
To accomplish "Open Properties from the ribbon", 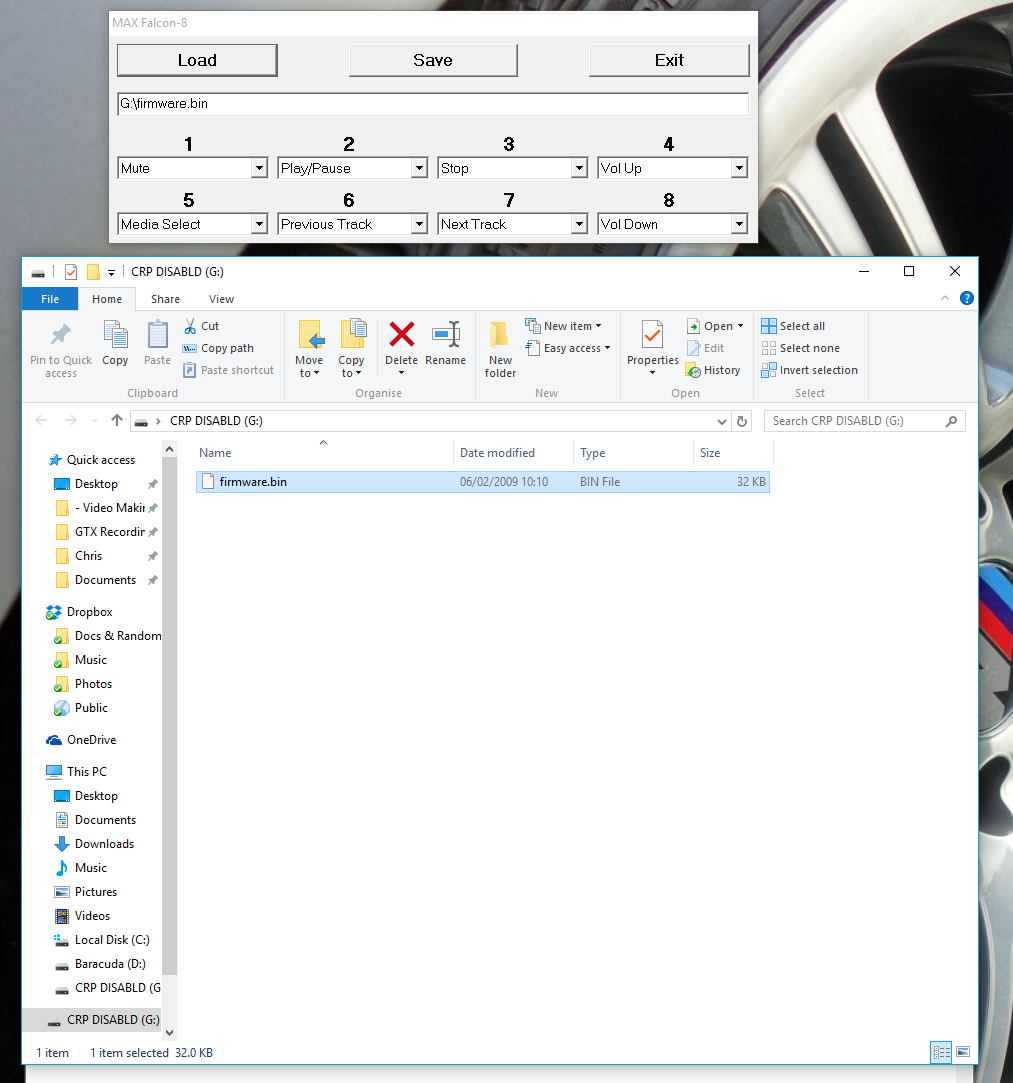I will (x=652, y=342).
